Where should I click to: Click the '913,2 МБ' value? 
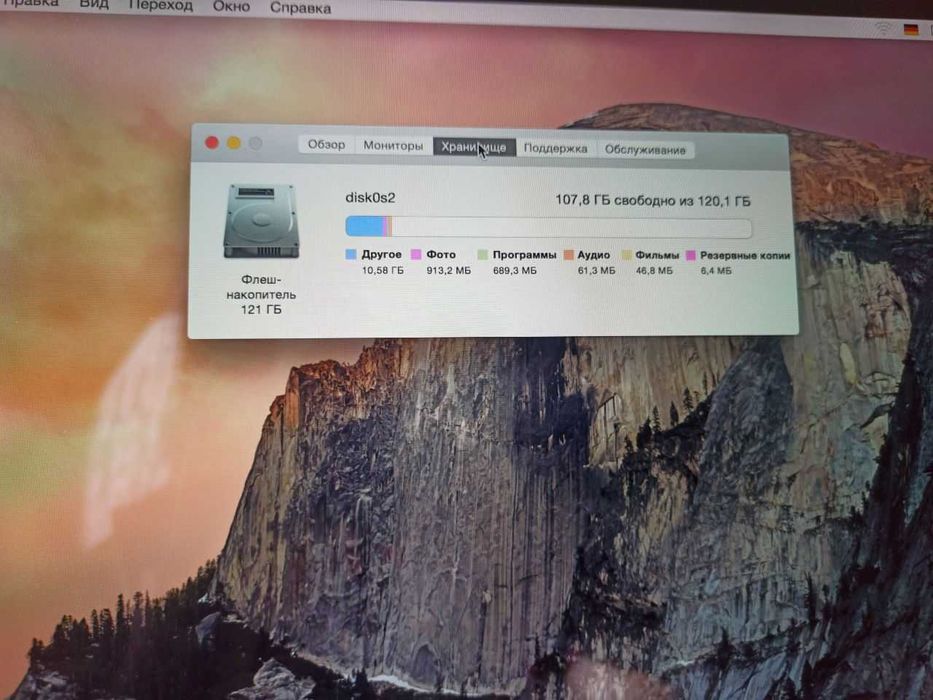[449, 270]
